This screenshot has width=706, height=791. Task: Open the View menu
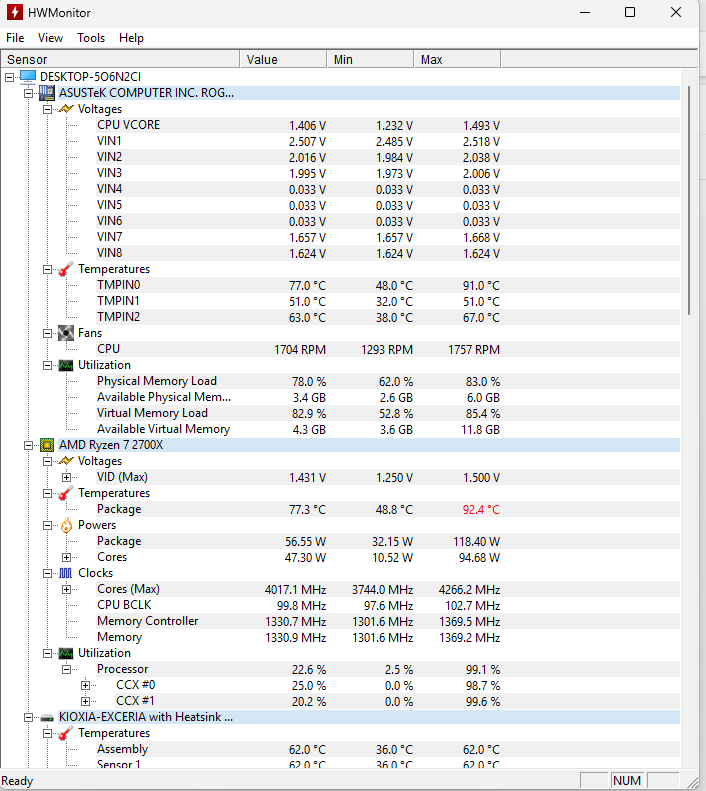50,38
